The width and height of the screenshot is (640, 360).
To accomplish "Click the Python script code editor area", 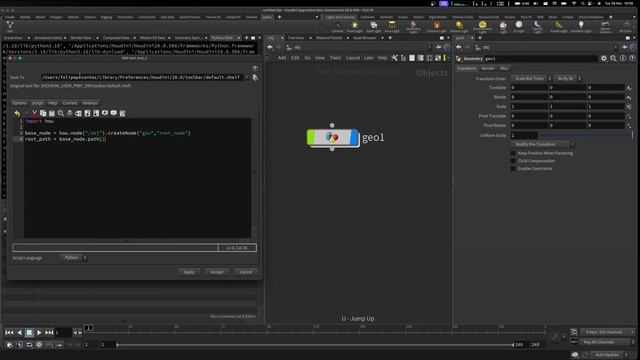I will pos(137,178).
